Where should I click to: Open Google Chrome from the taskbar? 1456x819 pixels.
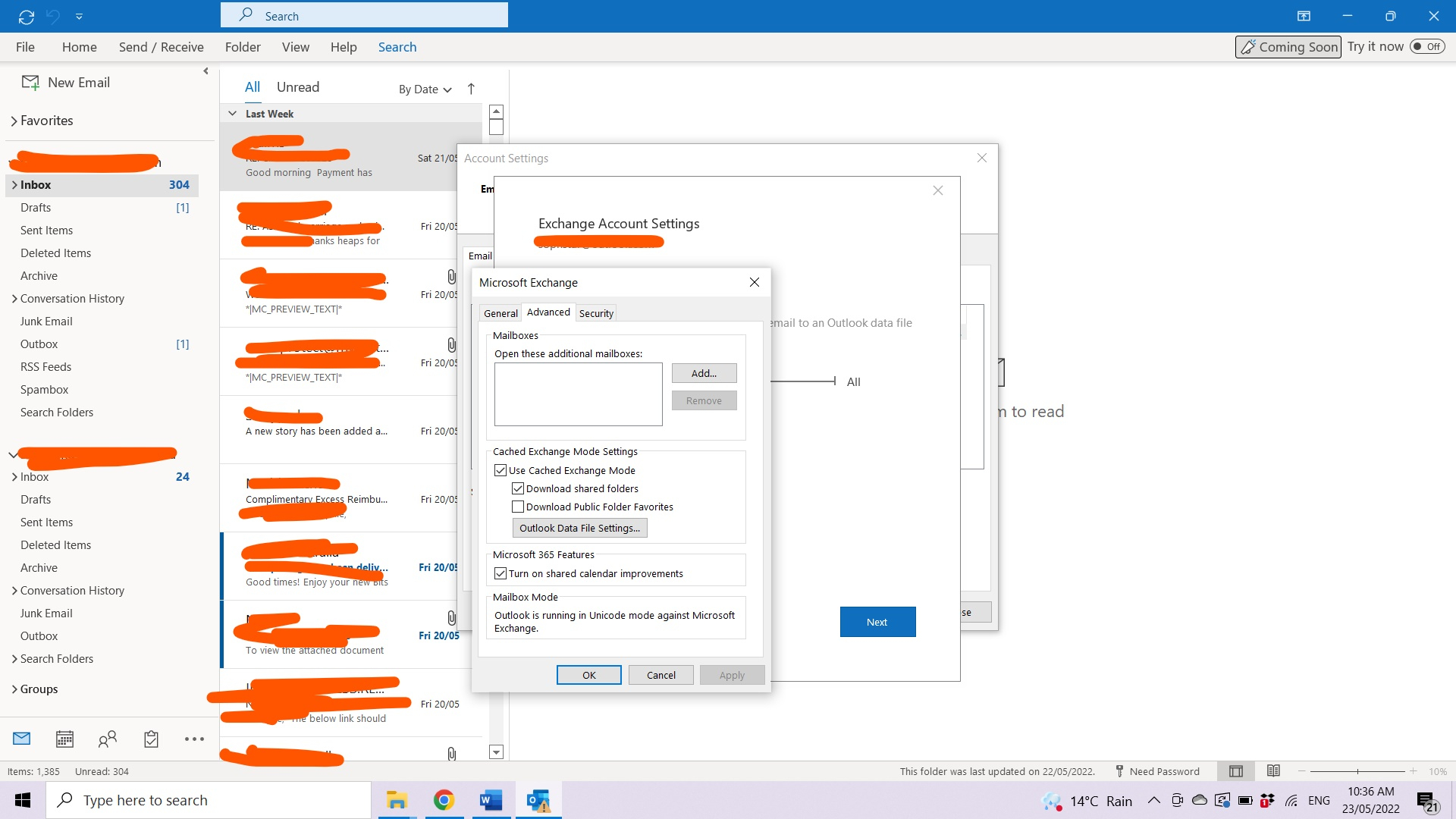coord(444,800)
